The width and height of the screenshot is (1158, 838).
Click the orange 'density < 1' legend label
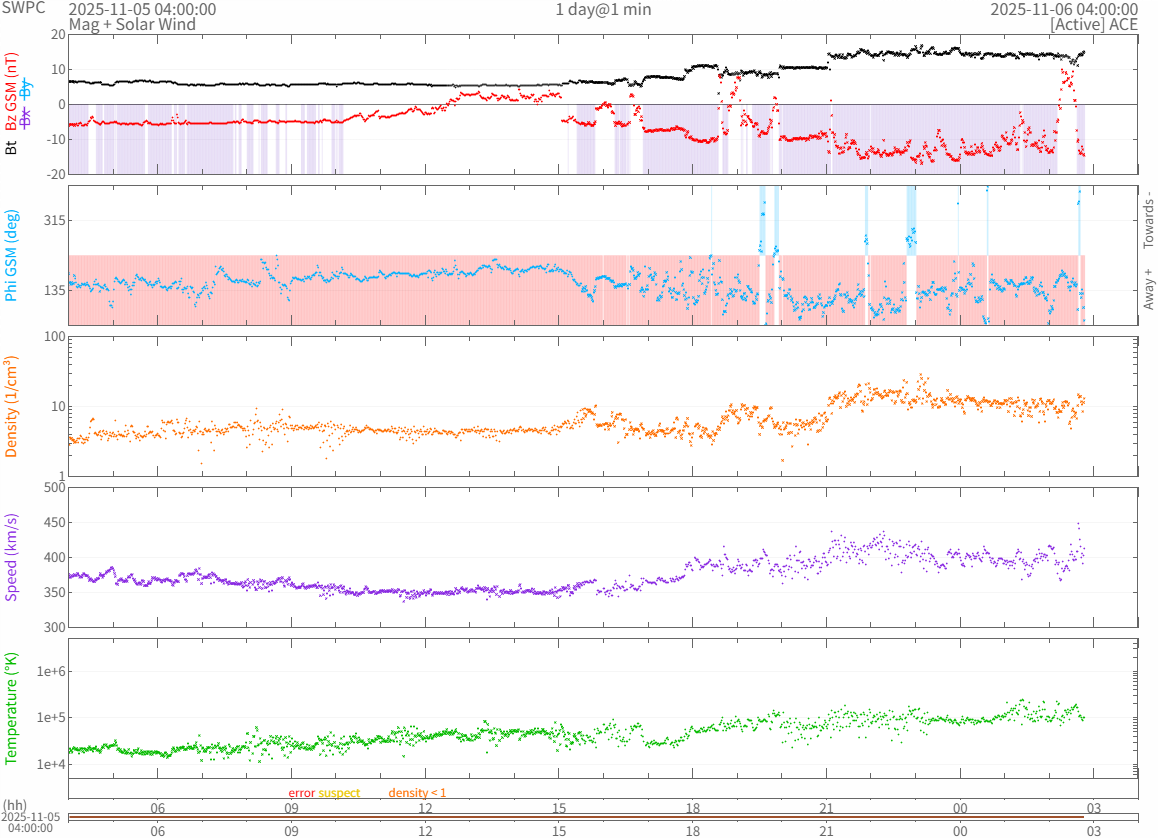(417, 793)
